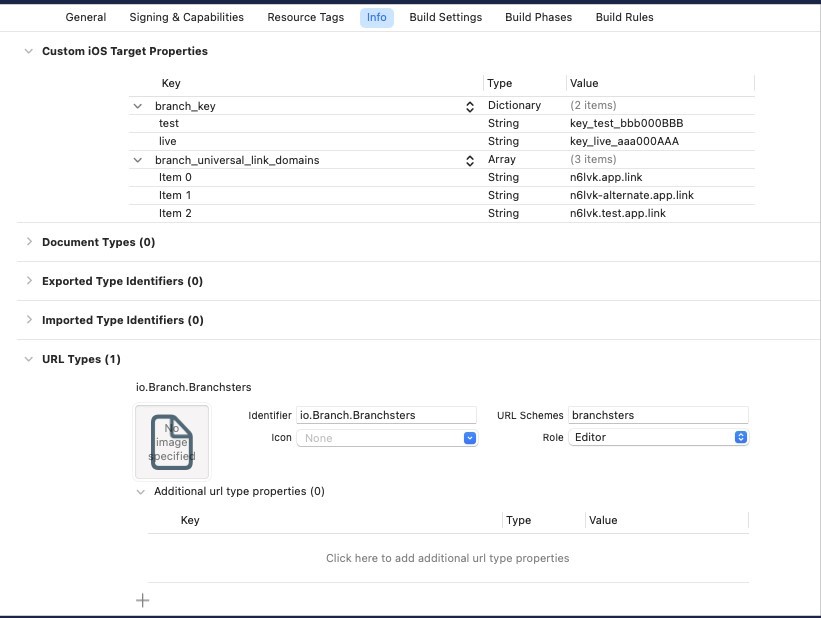Expand Exported Type Identifiers section
821x618 pixels.
[x=28, y=281]
